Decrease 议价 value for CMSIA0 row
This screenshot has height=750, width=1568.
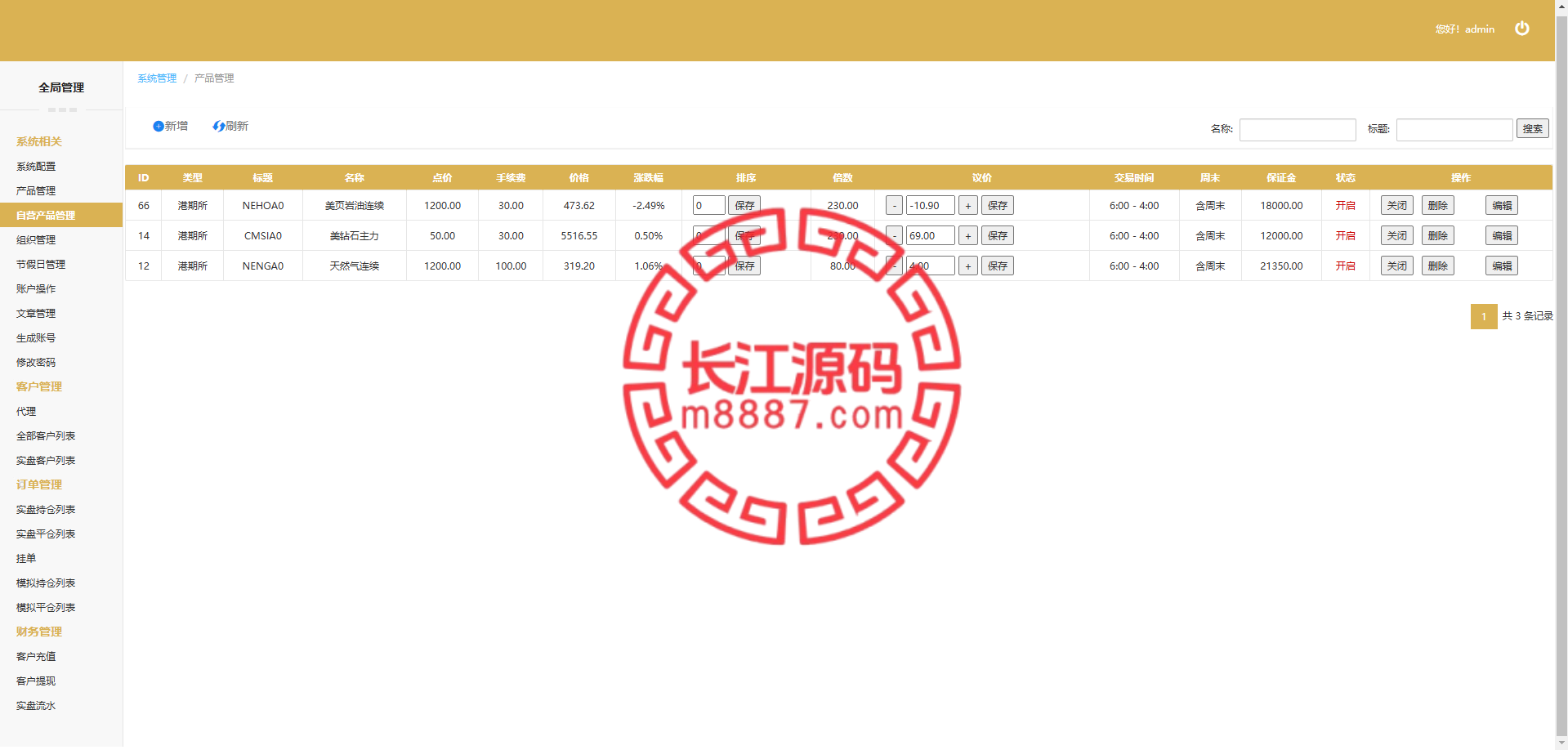(895, 235)
